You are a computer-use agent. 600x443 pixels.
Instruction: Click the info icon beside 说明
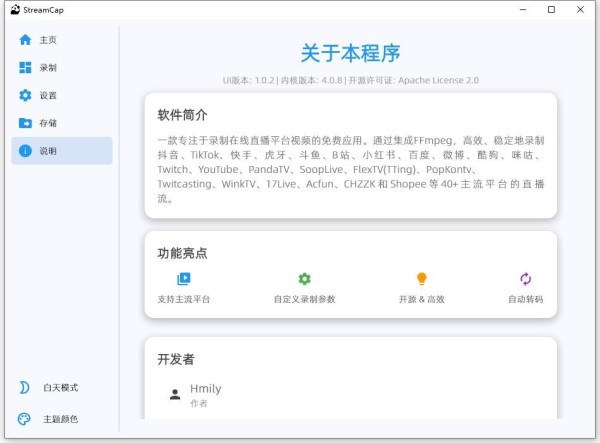pos(25,151)
